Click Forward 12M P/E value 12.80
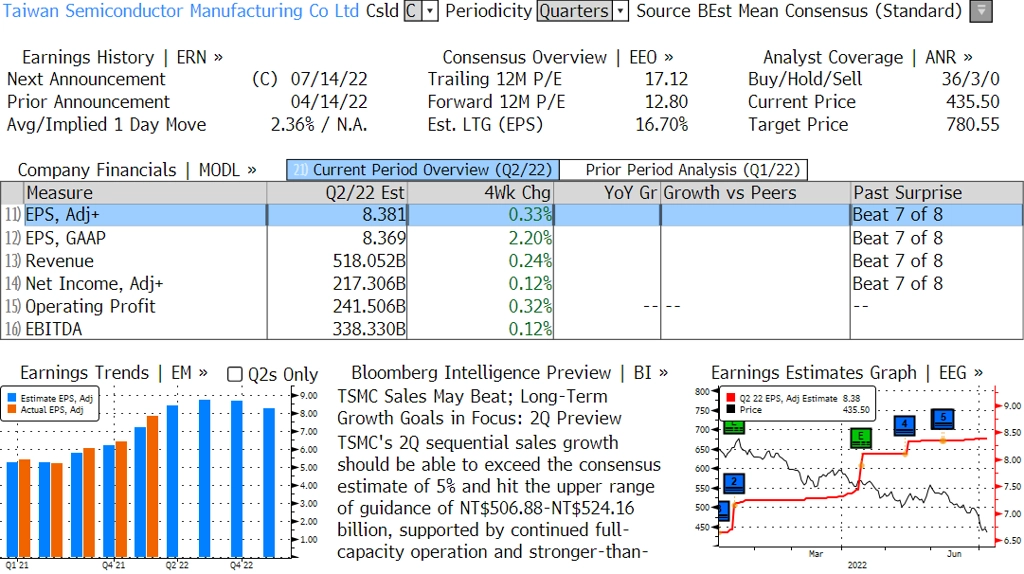 666,102
